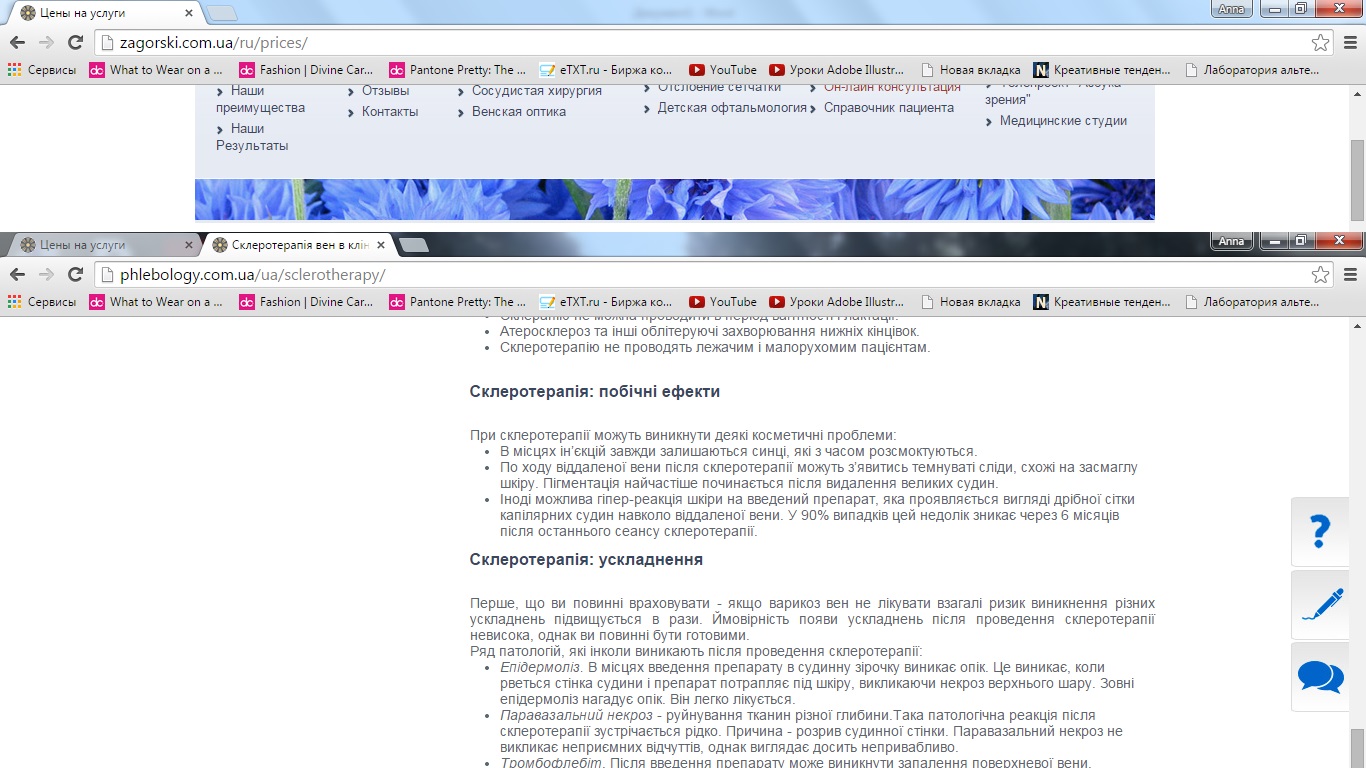Click the zagorski page vertical scrollbar thumb
The image size is (1366, 768).
point(1357,180)
